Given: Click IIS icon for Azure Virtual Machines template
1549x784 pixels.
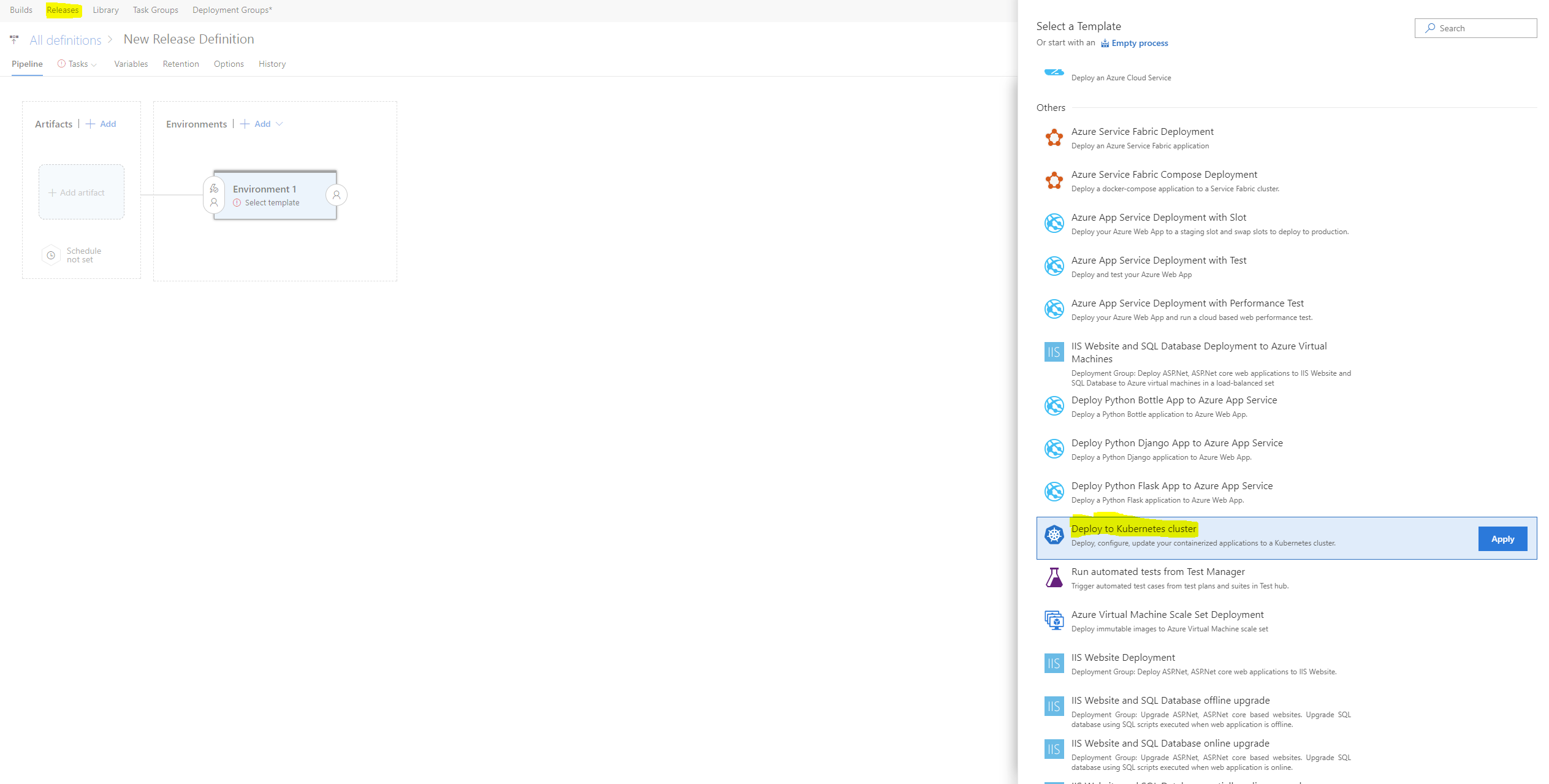Looking at the screenshot, I should pos(1054,352).
